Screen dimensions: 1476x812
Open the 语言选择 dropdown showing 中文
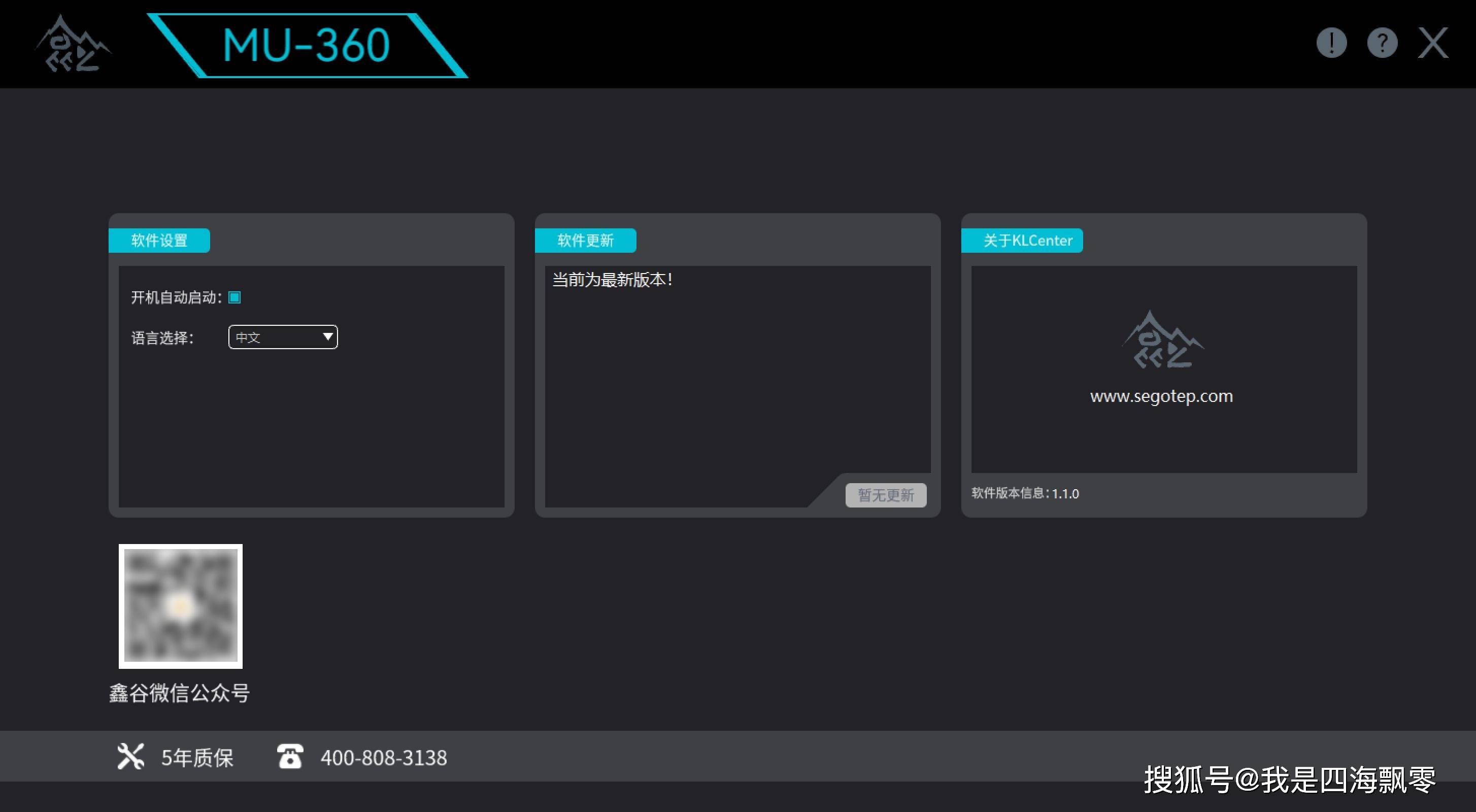point(283,337)
